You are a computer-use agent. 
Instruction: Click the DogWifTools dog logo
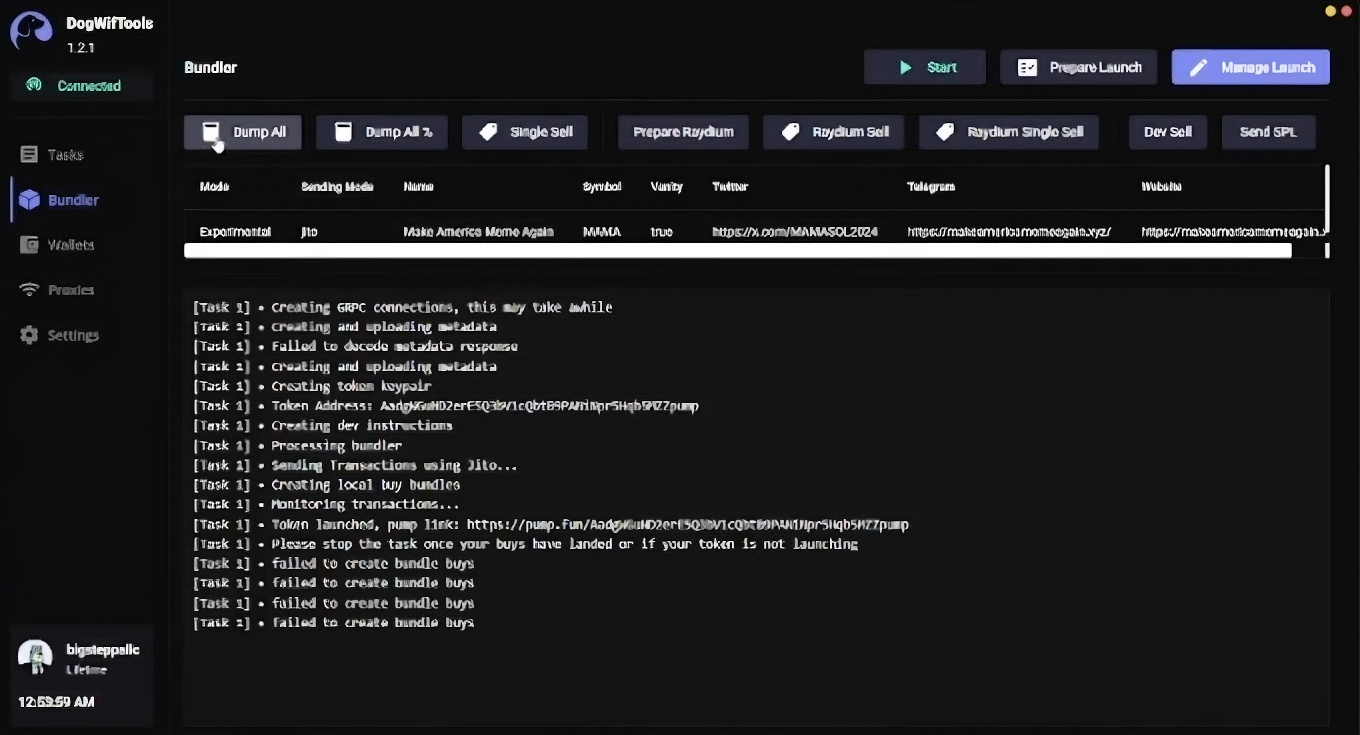click(x=31, y=31)
